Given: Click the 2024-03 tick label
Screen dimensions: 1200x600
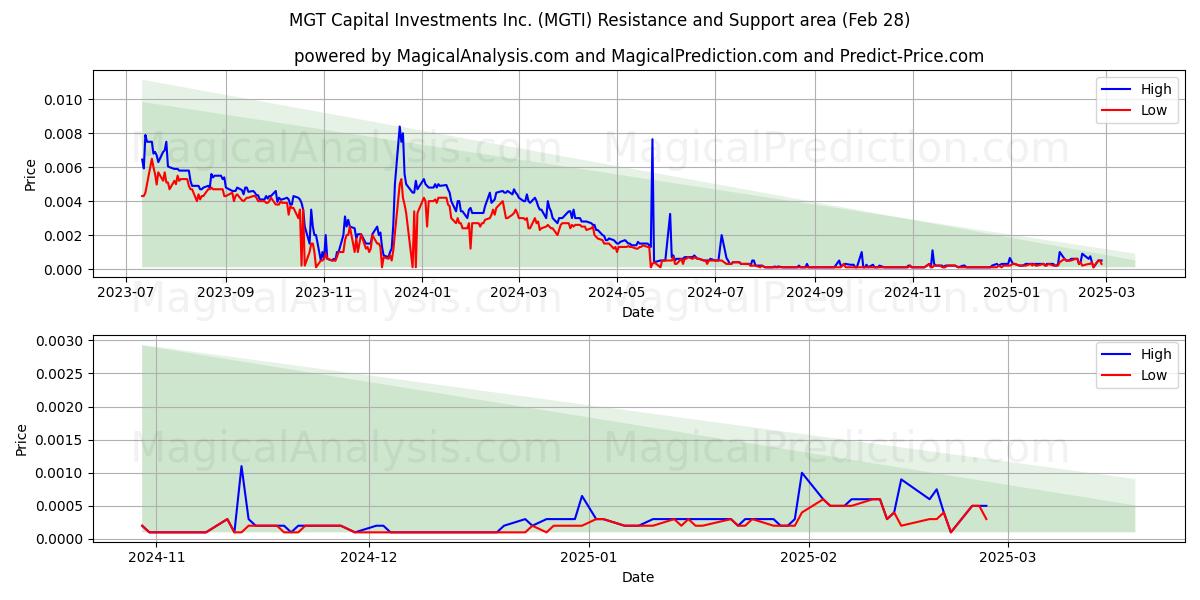Looking at the screenshot, I should (x=519, y=292).
